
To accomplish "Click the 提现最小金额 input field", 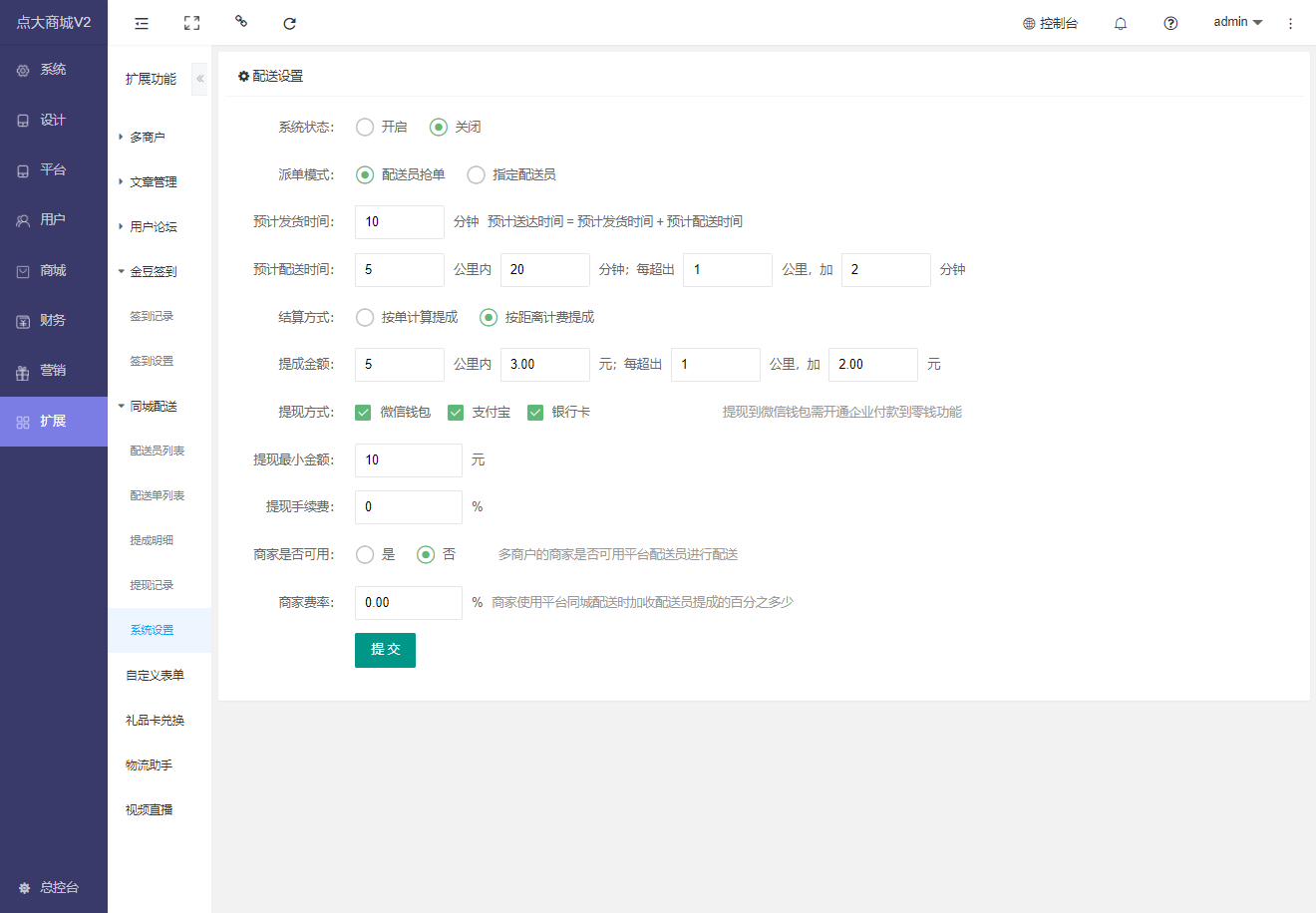I will click(409, 460).
